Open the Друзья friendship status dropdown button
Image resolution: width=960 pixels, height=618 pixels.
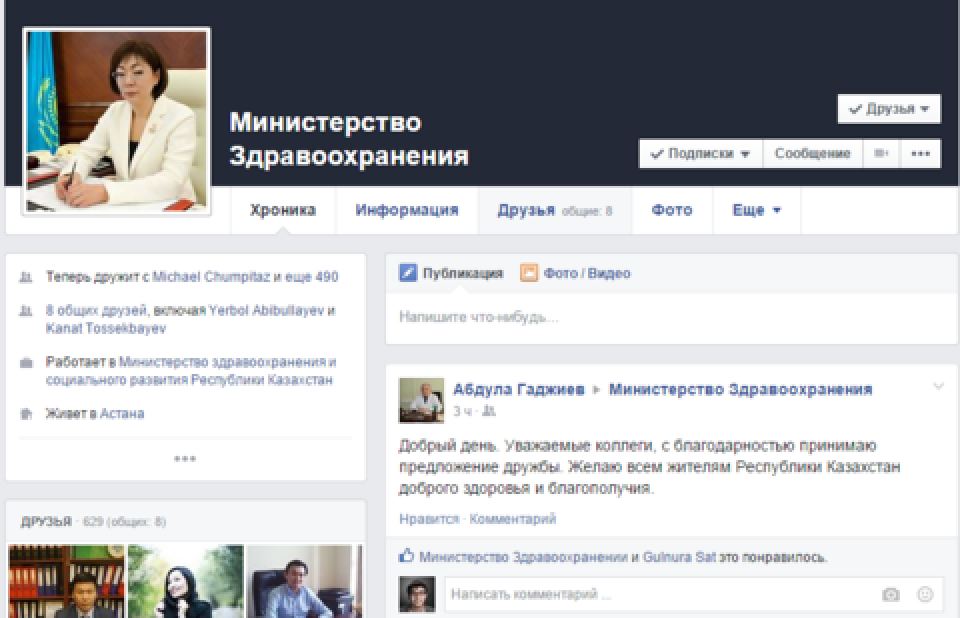point(889,109)
